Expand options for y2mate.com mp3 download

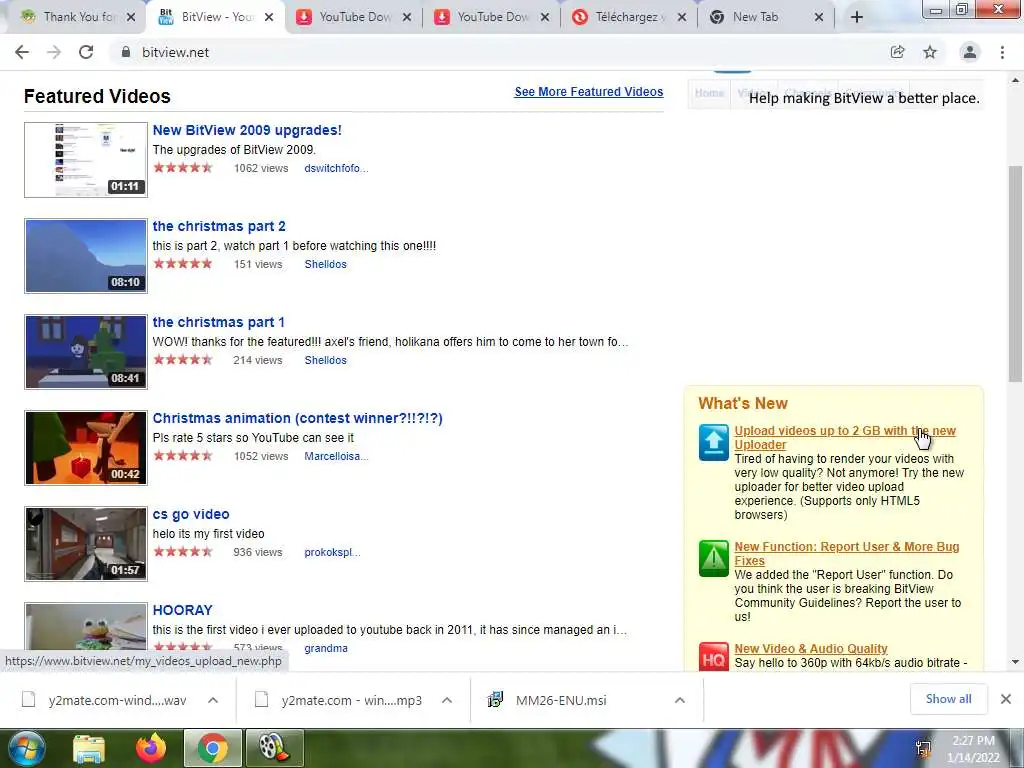(447, 700)
